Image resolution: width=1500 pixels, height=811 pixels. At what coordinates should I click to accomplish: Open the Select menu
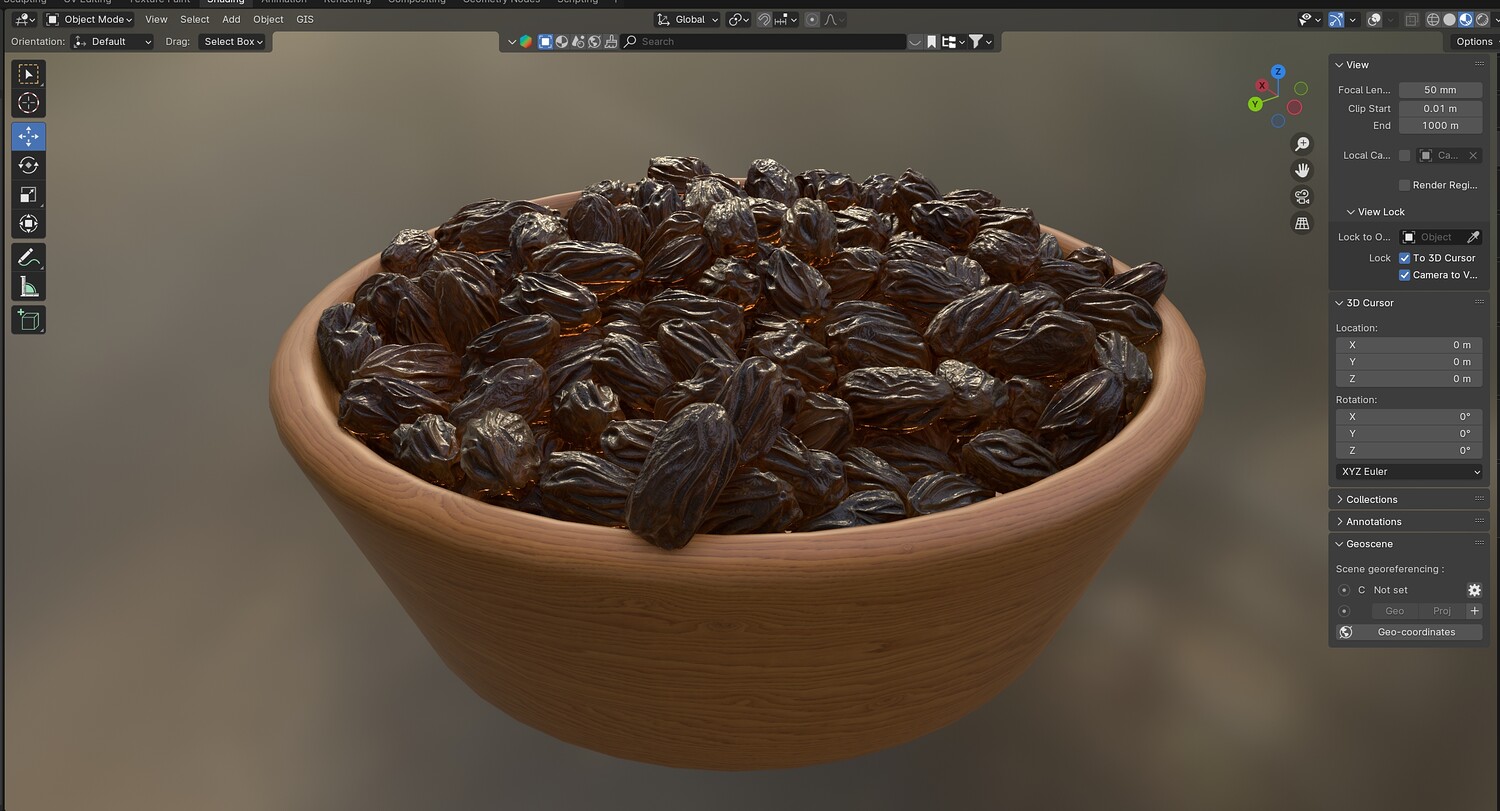(195, 19)
